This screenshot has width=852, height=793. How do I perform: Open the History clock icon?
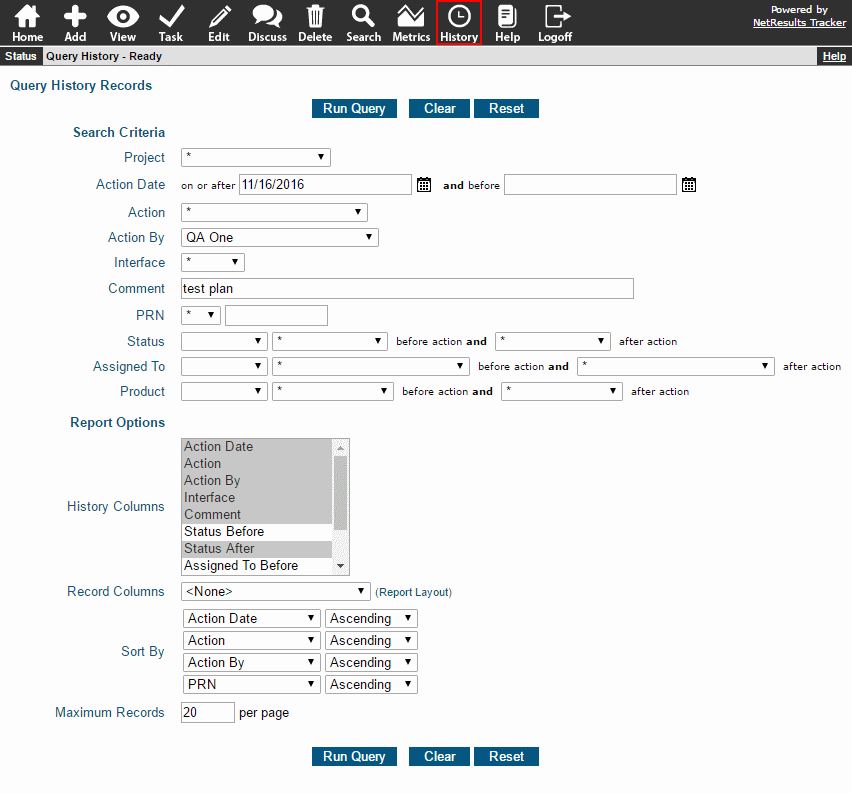459,23
